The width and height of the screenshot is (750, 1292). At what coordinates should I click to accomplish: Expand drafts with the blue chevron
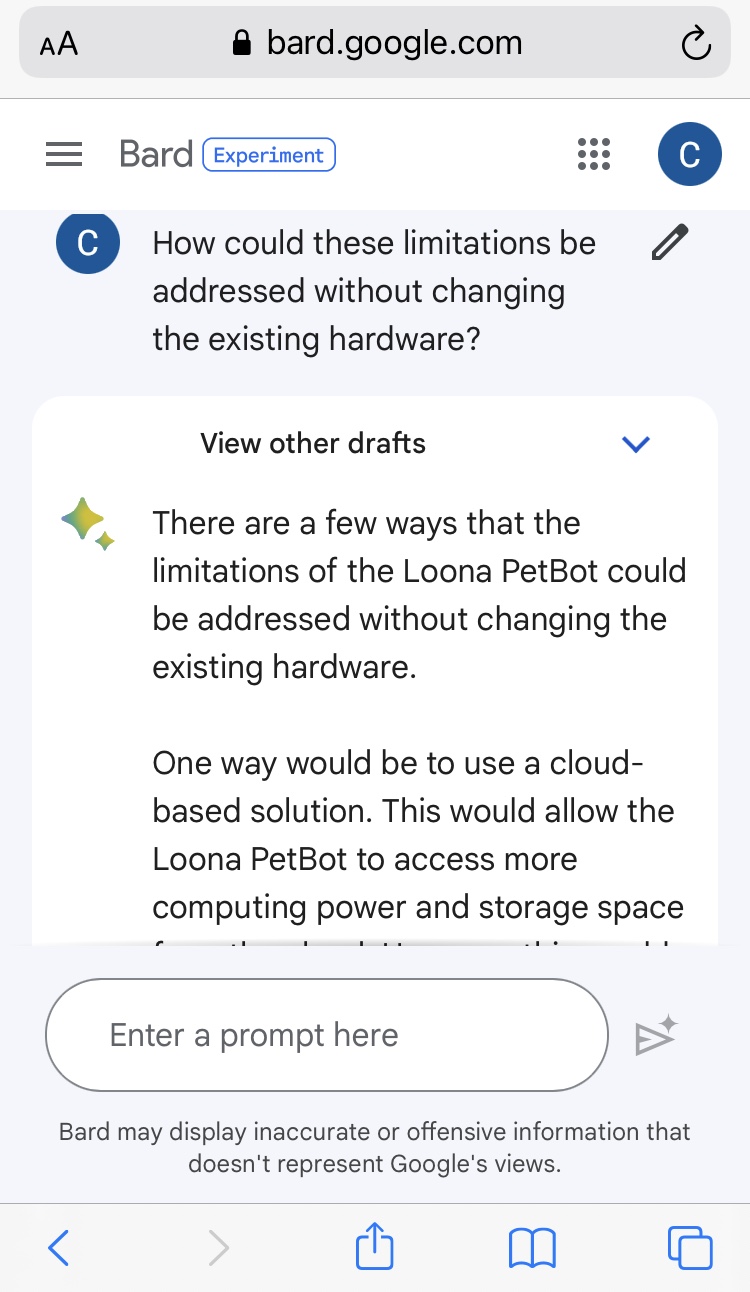click(x=636, y=444)
